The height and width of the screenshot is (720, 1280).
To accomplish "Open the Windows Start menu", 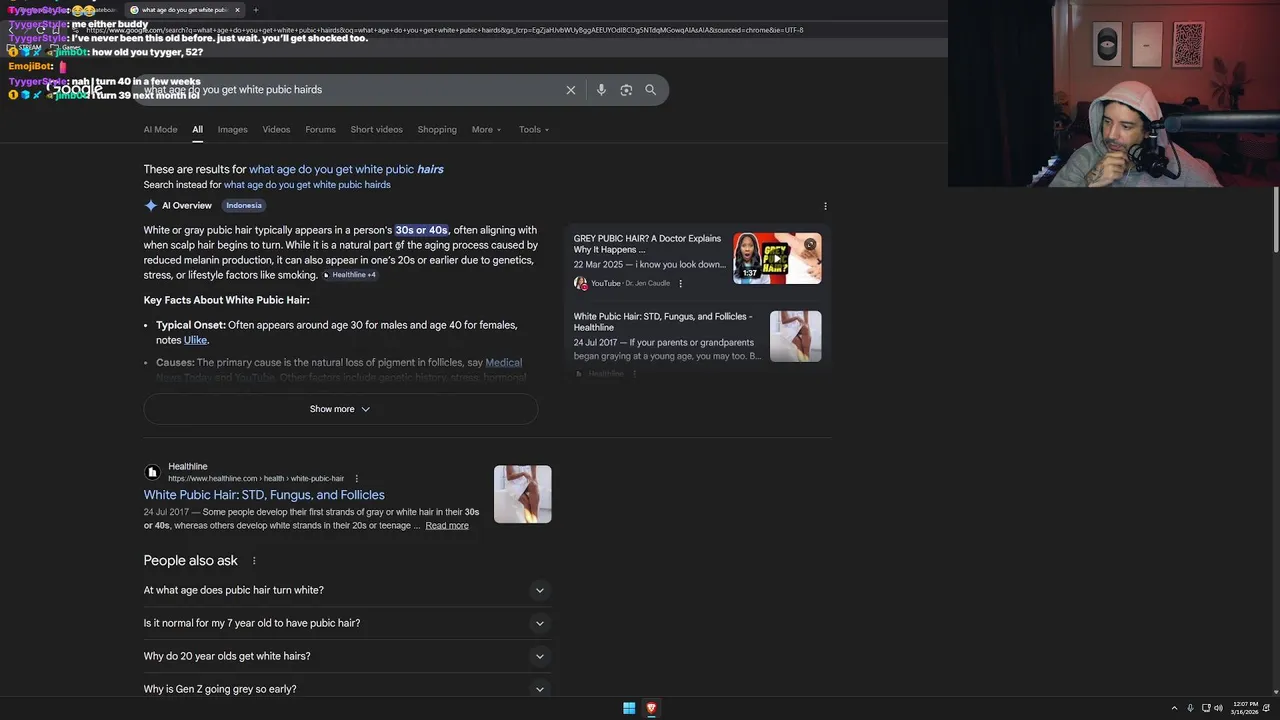I will click(x=629, y=708).
